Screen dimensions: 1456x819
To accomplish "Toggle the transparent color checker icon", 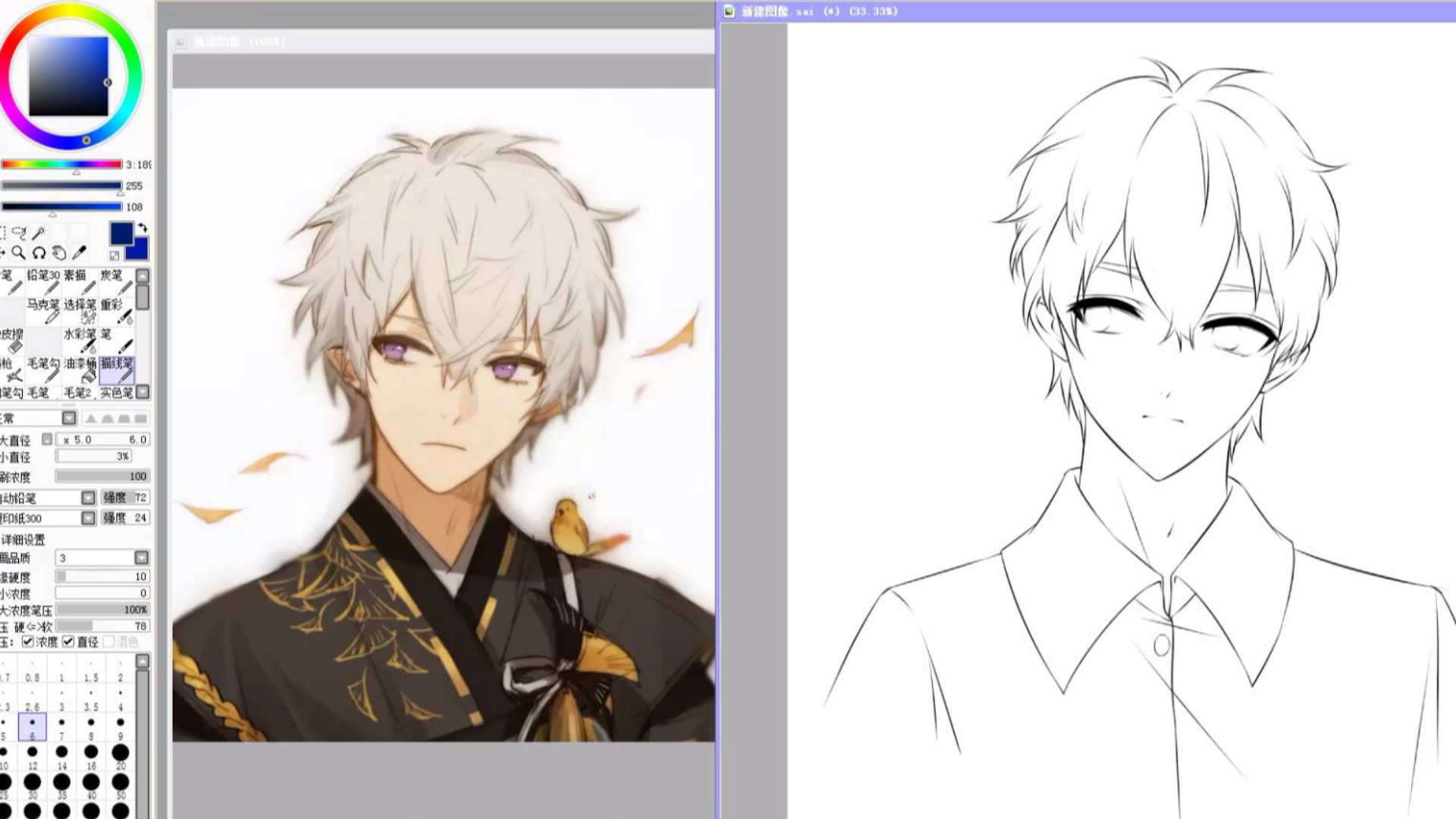I will pos(115,256).
